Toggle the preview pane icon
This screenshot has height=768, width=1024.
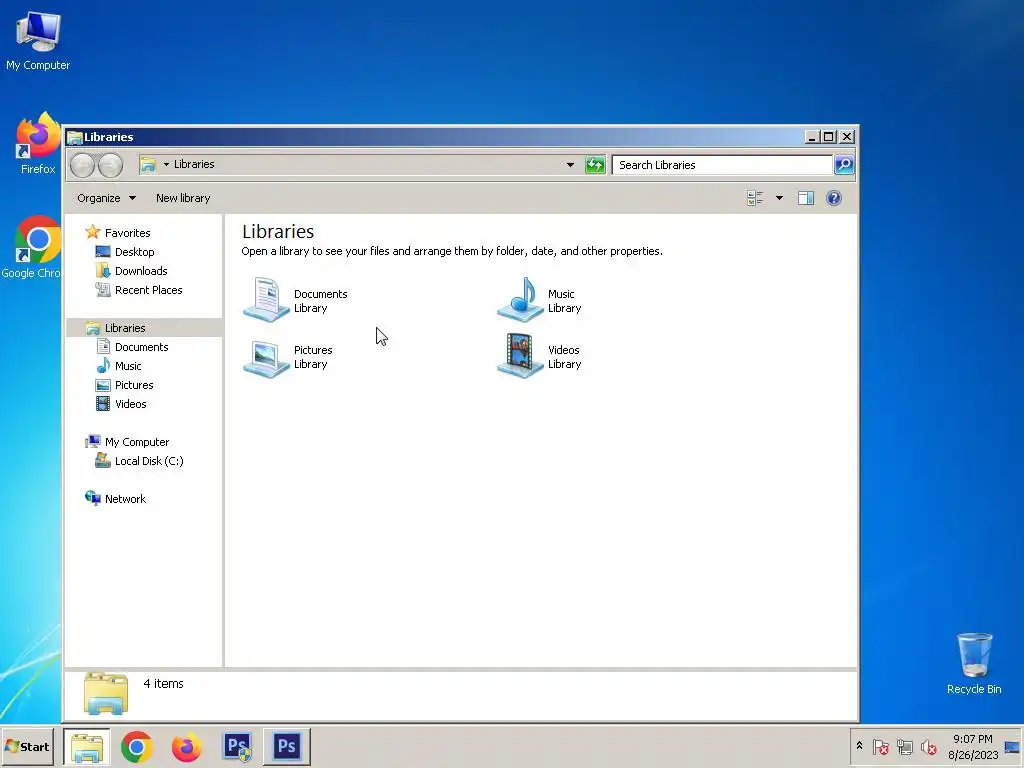(806, 198)
